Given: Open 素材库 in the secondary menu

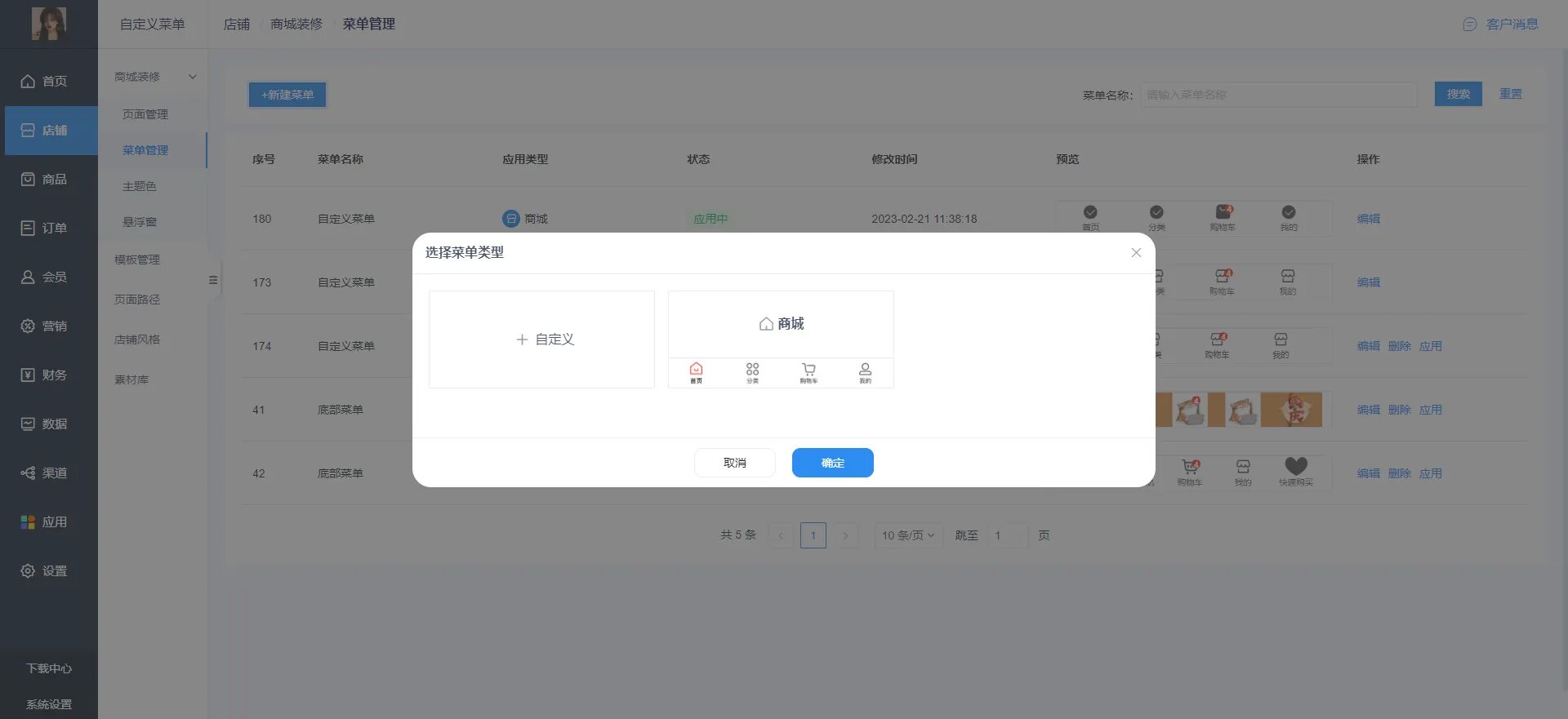Looking at the screenshot, I should (x=131, y=379).
